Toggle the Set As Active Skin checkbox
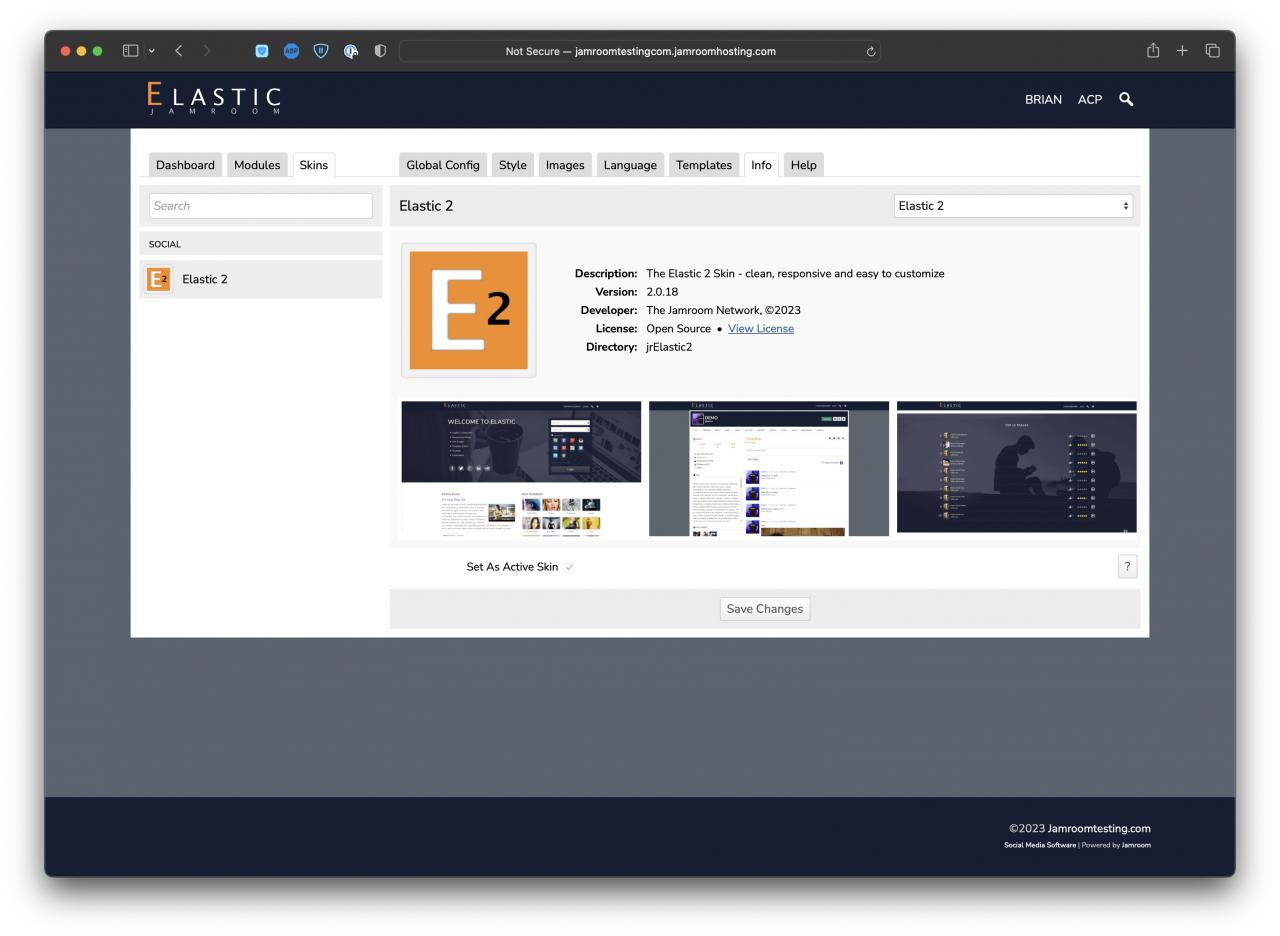This screenshot has height=936, width=1280. pos(569,567)
